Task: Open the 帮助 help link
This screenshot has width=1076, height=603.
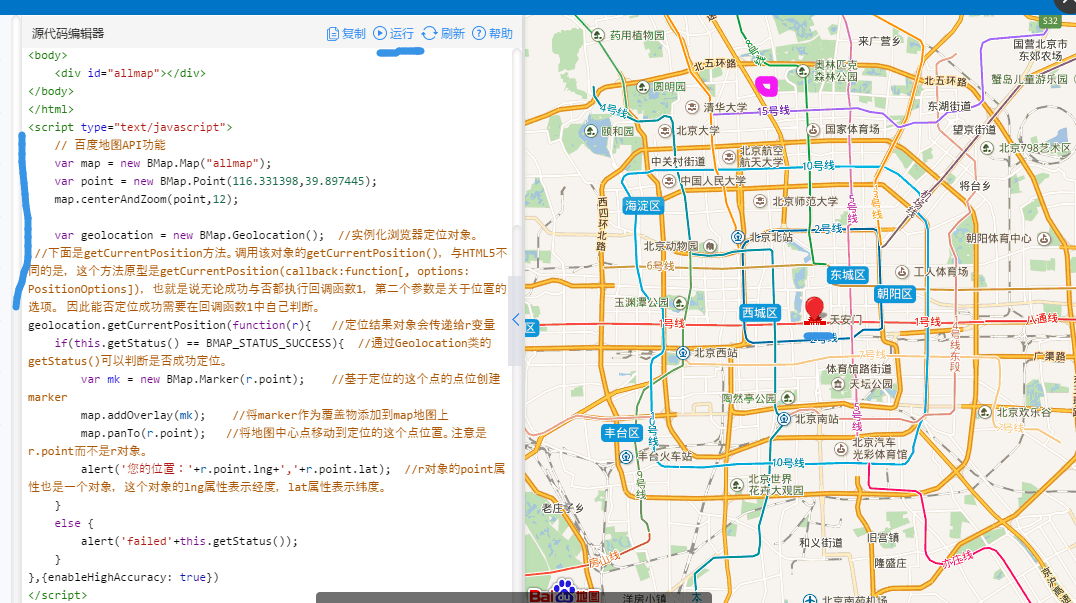Action: pyautogui.click(x=493, y=34)
